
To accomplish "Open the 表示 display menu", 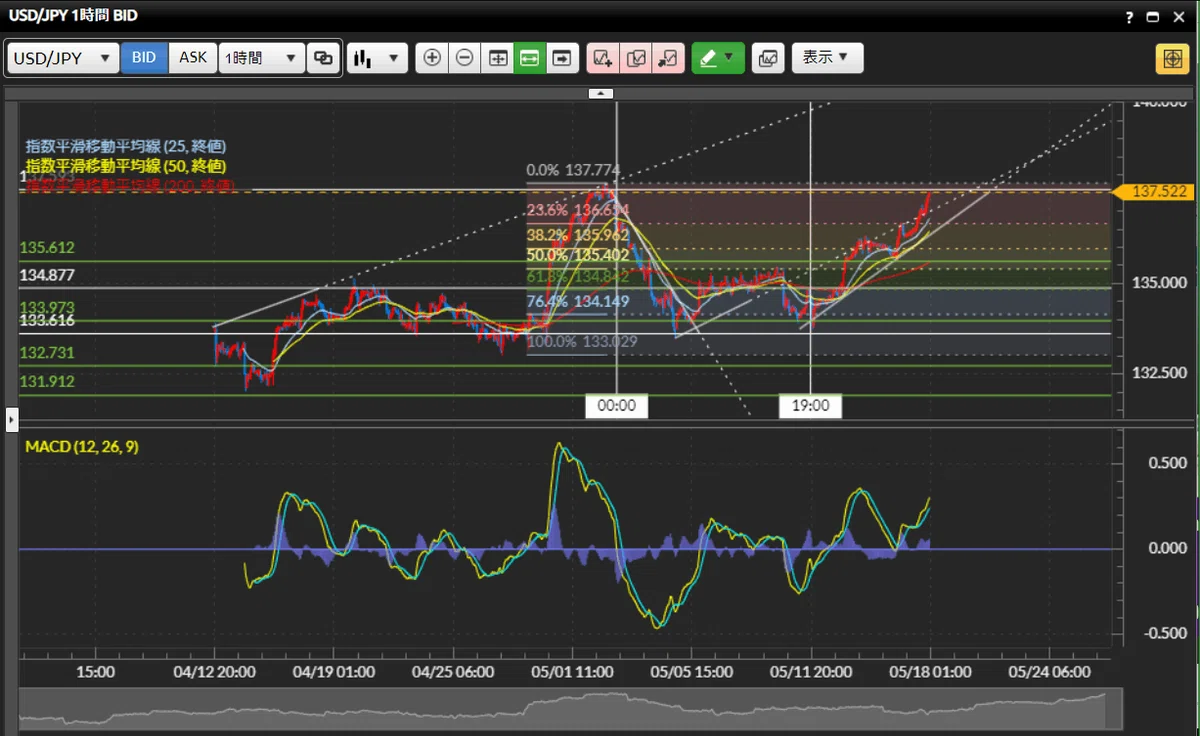I will pos(827,58).
